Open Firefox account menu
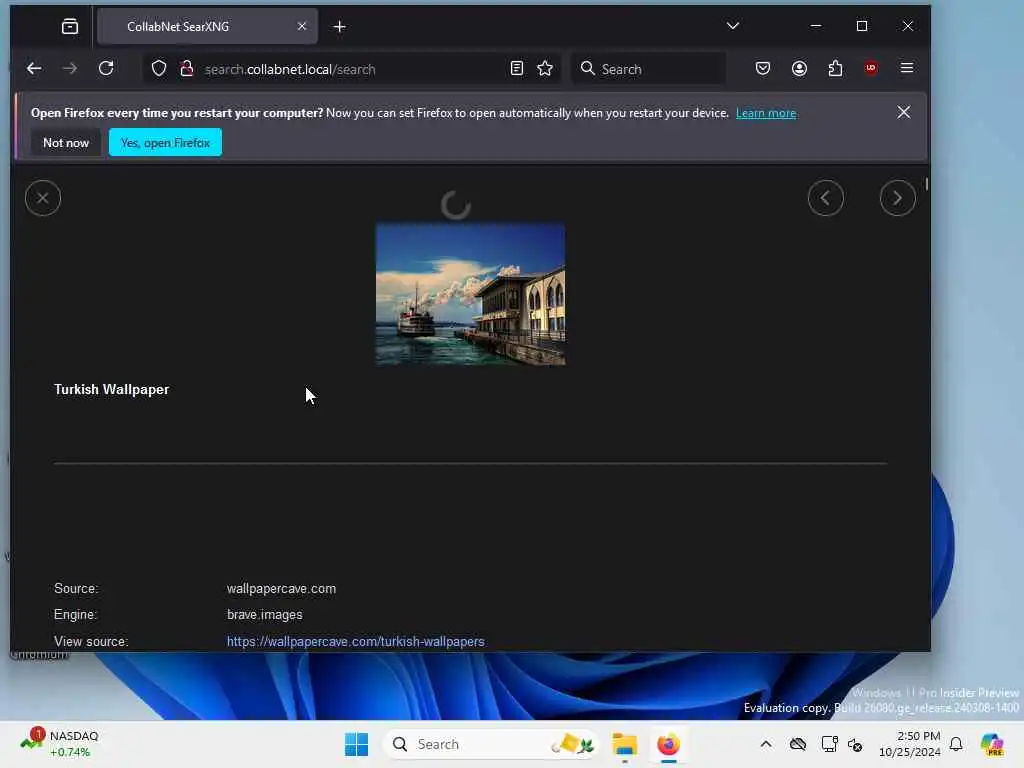This screenshot has height=768, width=1024. (x=799, y=68)
